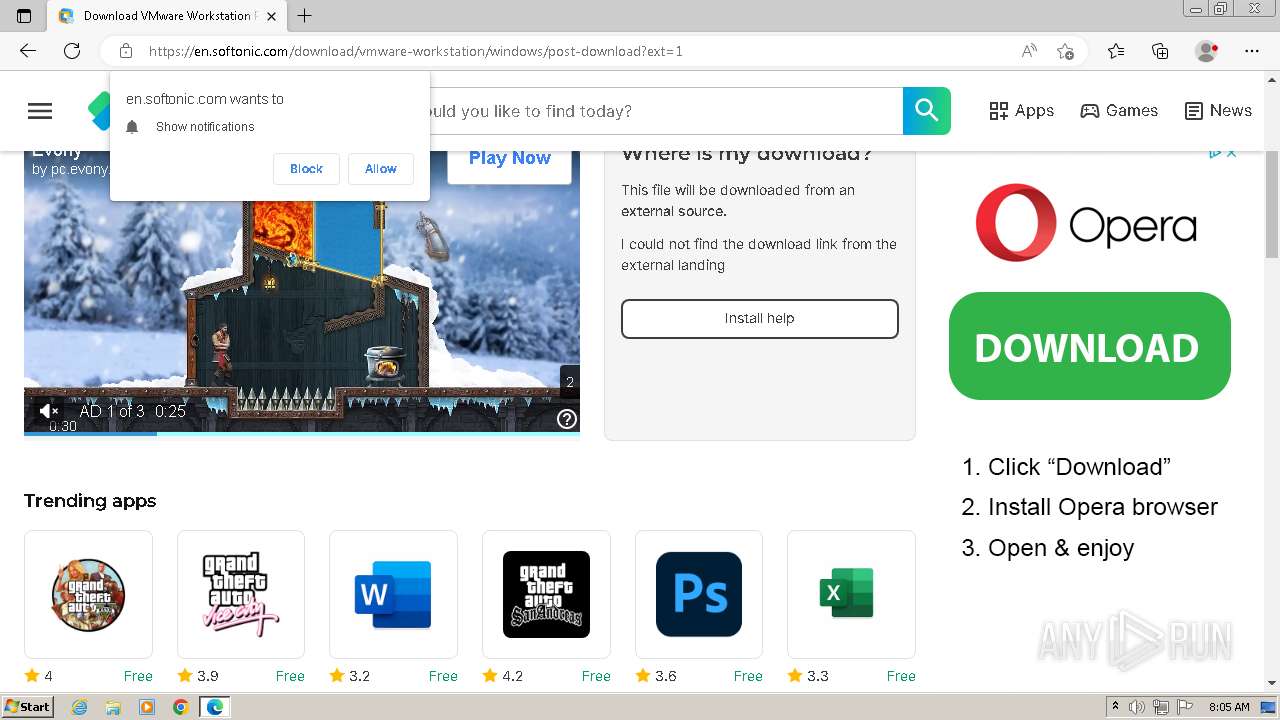
Task: Open the Softonic hamburger menu
Action: point(40,111)
